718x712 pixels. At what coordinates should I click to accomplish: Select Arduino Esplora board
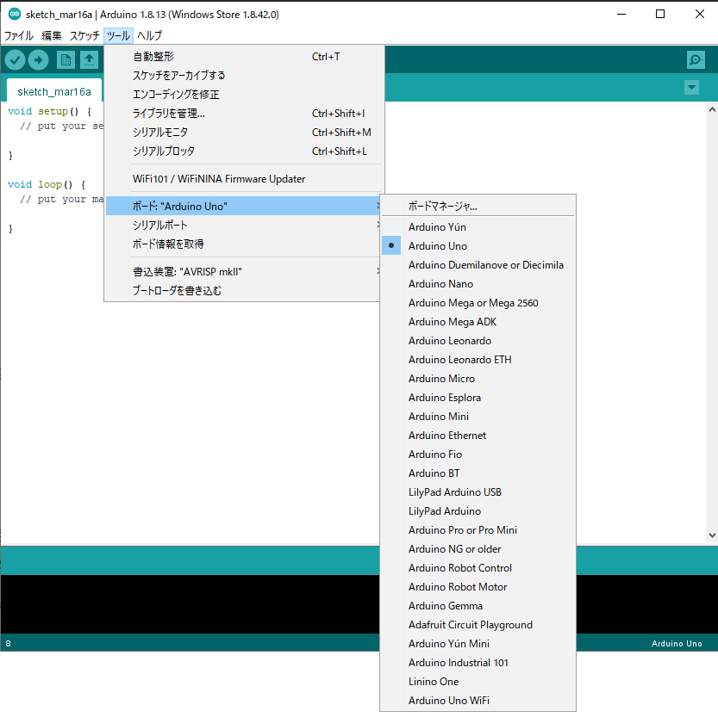478,397
